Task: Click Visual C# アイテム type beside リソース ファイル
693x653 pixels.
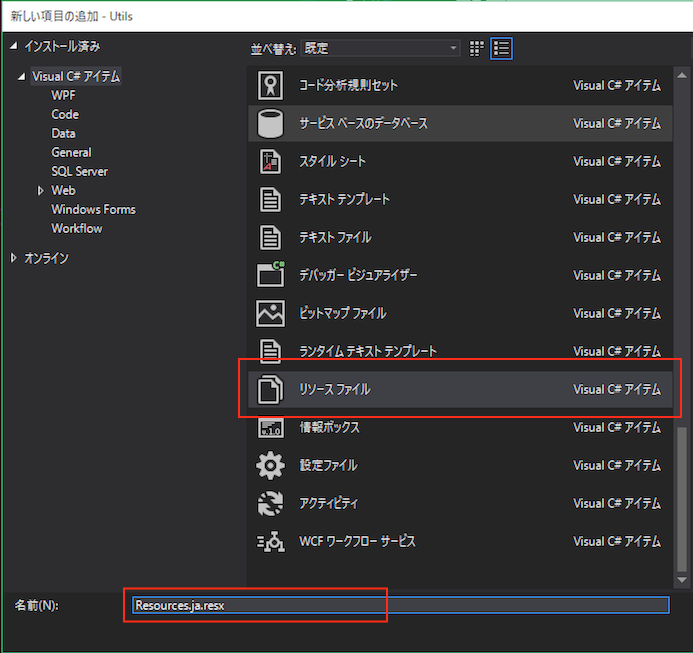Action: [617, 390]
